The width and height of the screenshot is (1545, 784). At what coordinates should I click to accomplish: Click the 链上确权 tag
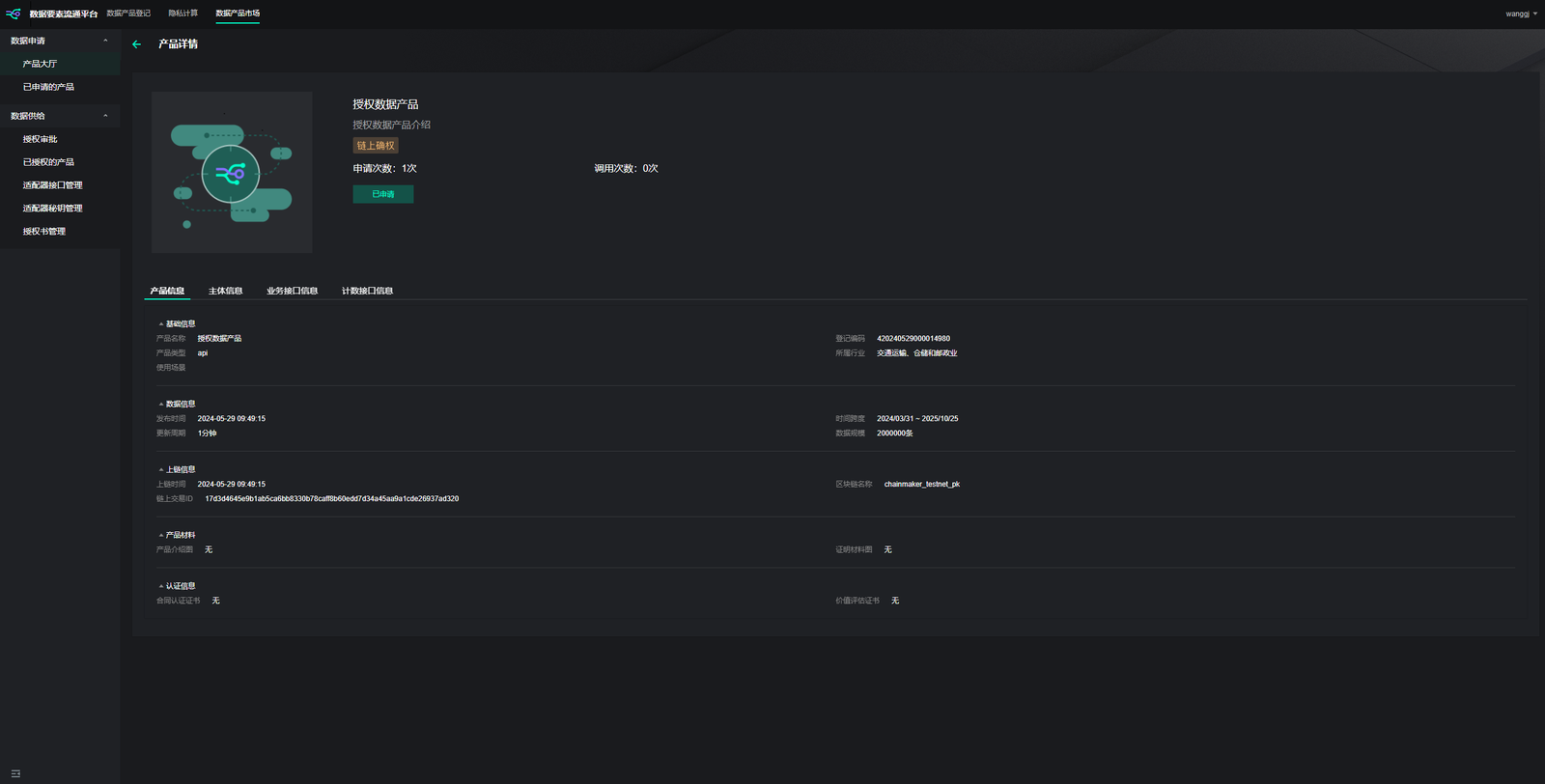coord(376,146)
